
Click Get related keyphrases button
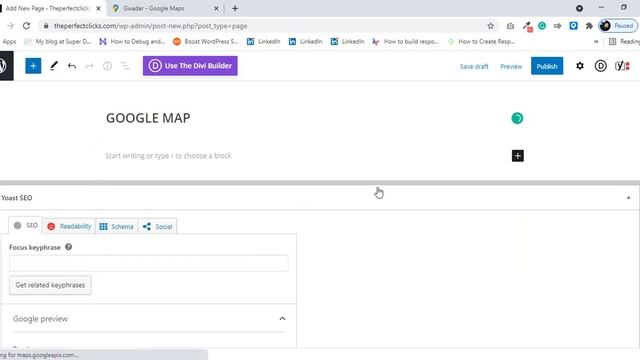pos(50,285)
